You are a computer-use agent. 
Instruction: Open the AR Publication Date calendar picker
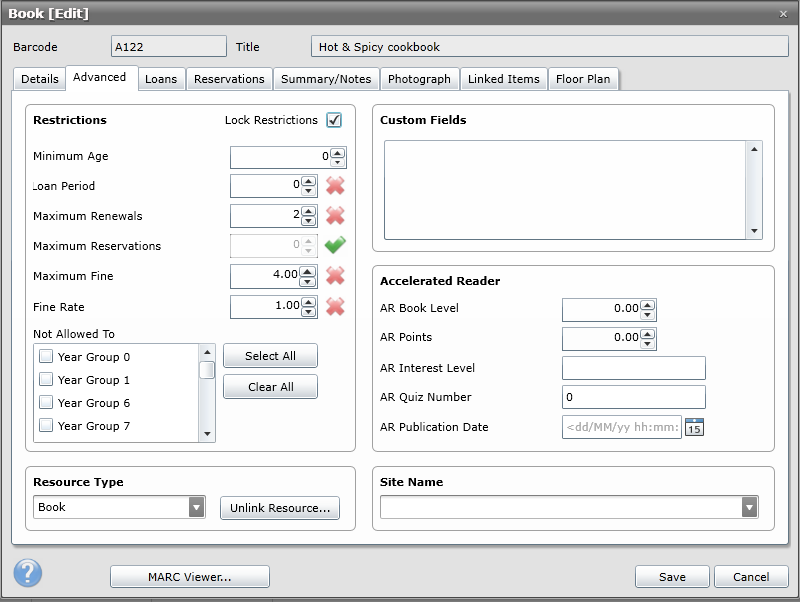pyautogui.click(x=694, y=427)
